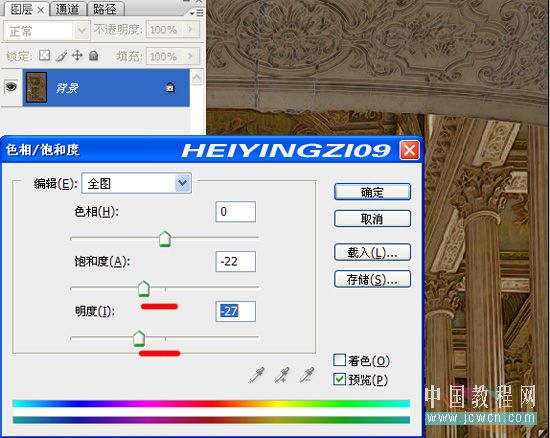This screenshot has height=438, width=550.
Task: Open the 正常 blend mode dropdown
Action: coord(46,31)
